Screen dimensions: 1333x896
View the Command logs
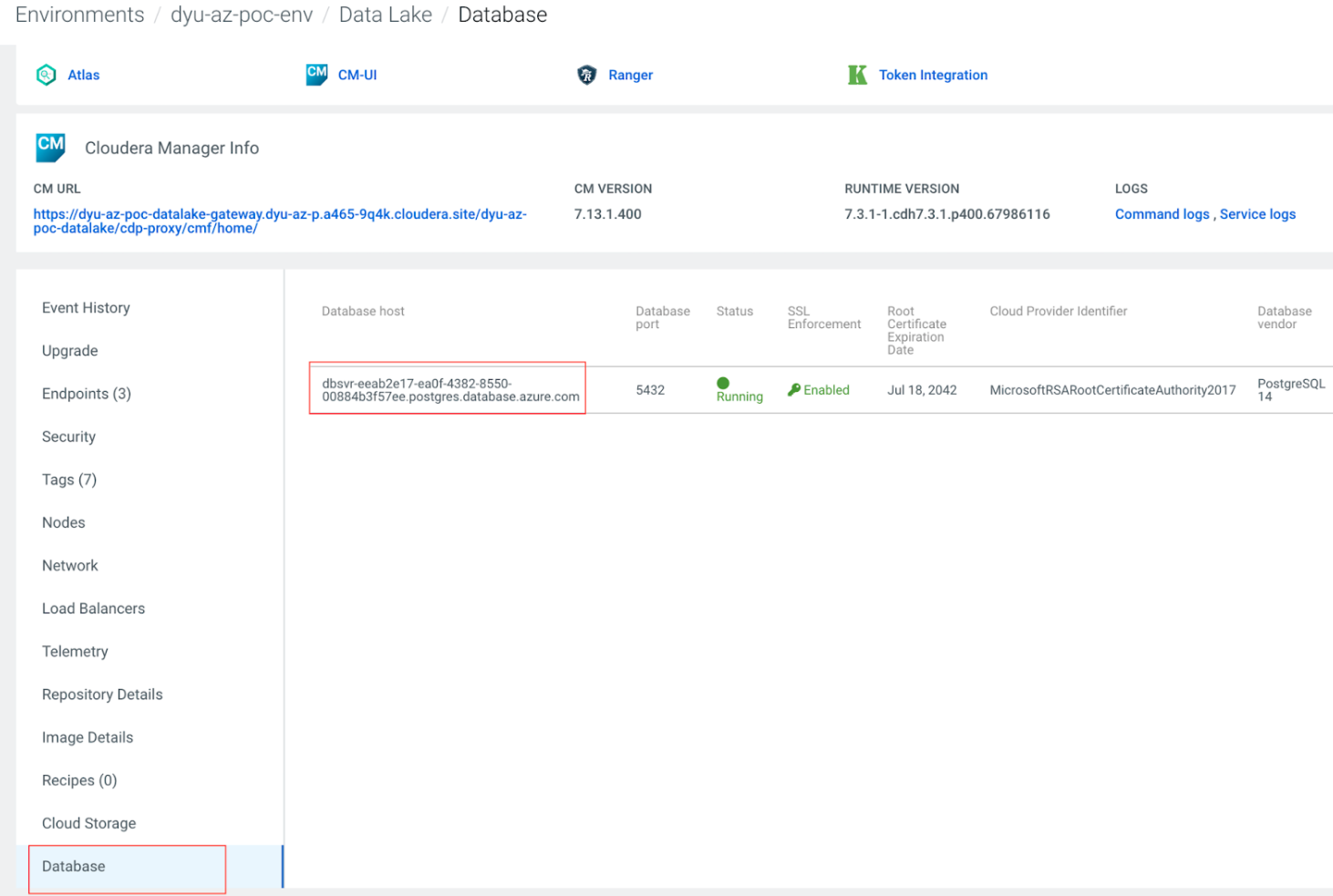1162,213
